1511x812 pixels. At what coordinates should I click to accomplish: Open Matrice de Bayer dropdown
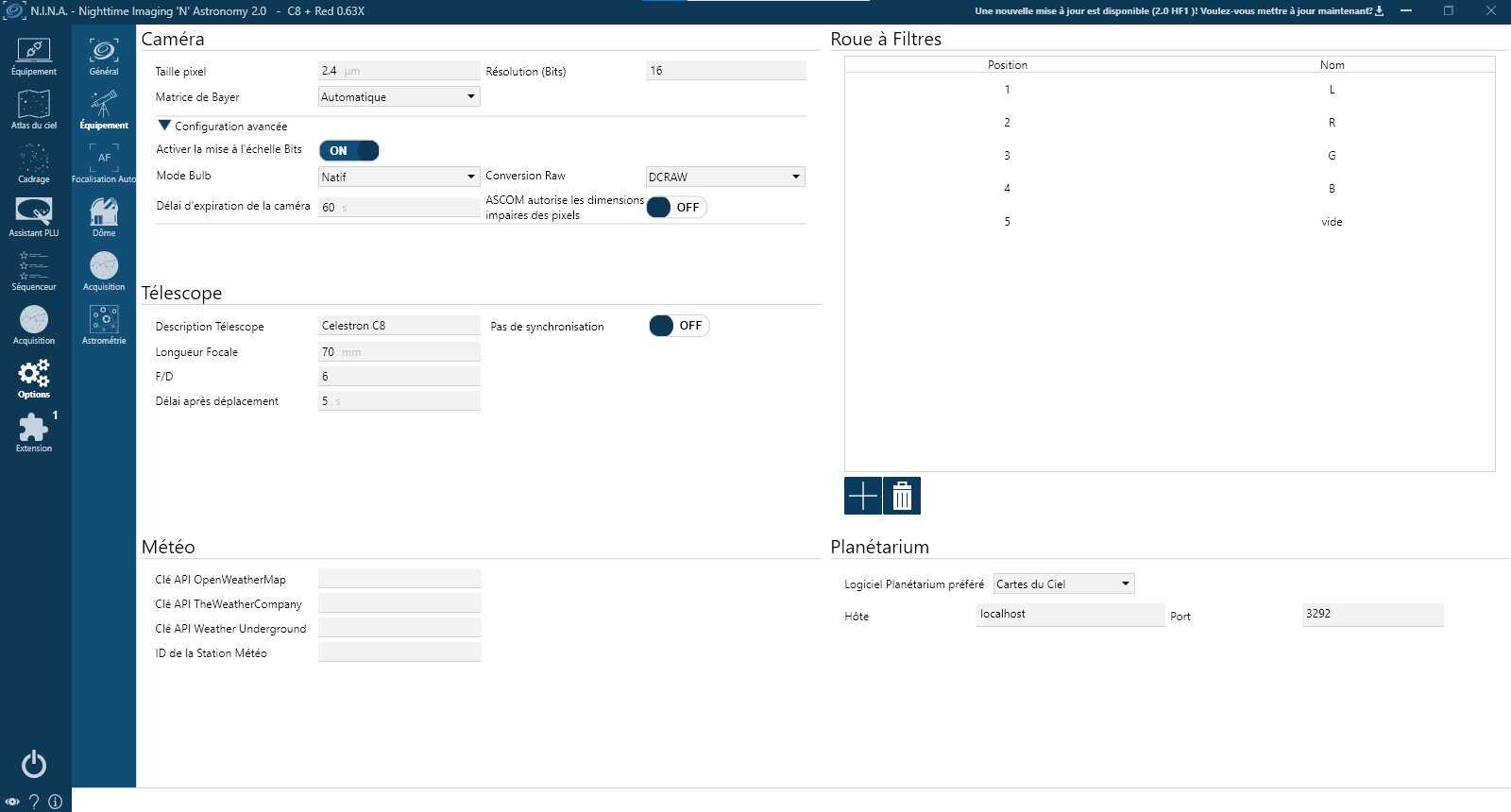tap(399, 96)
